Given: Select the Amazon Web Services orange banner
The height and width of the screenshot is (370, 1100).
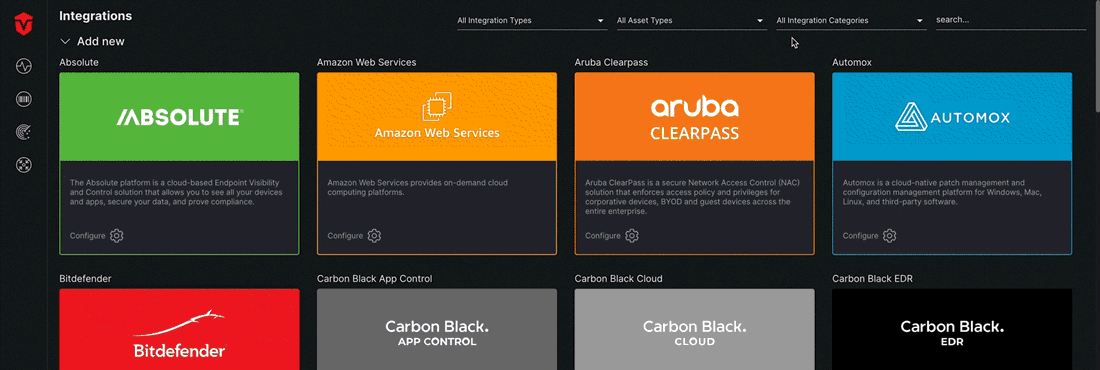Looking at the screenshot, I should [437, 117].
